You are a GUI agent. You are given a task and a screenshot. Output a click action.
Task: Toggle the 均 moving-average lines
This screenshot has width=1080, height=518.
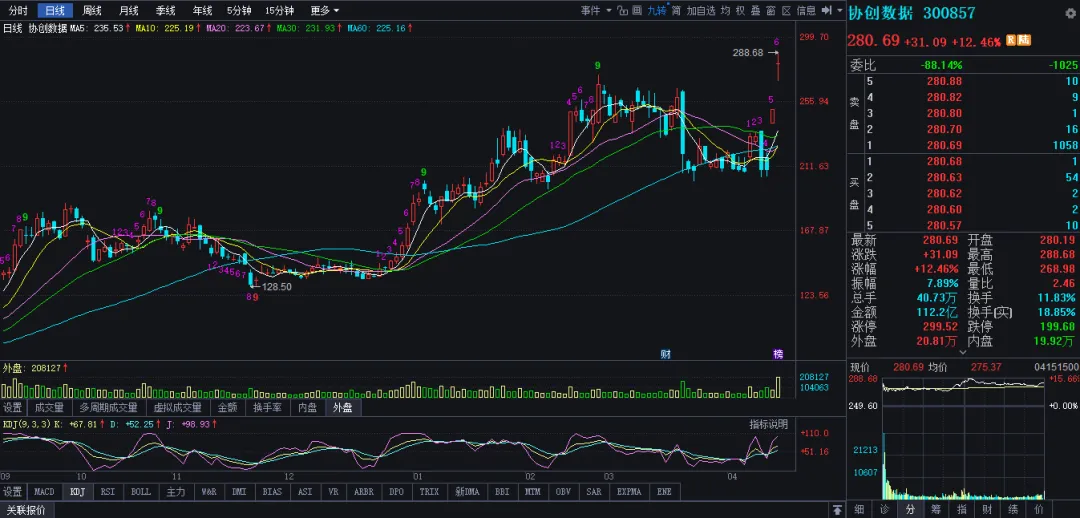pos(725,10)
